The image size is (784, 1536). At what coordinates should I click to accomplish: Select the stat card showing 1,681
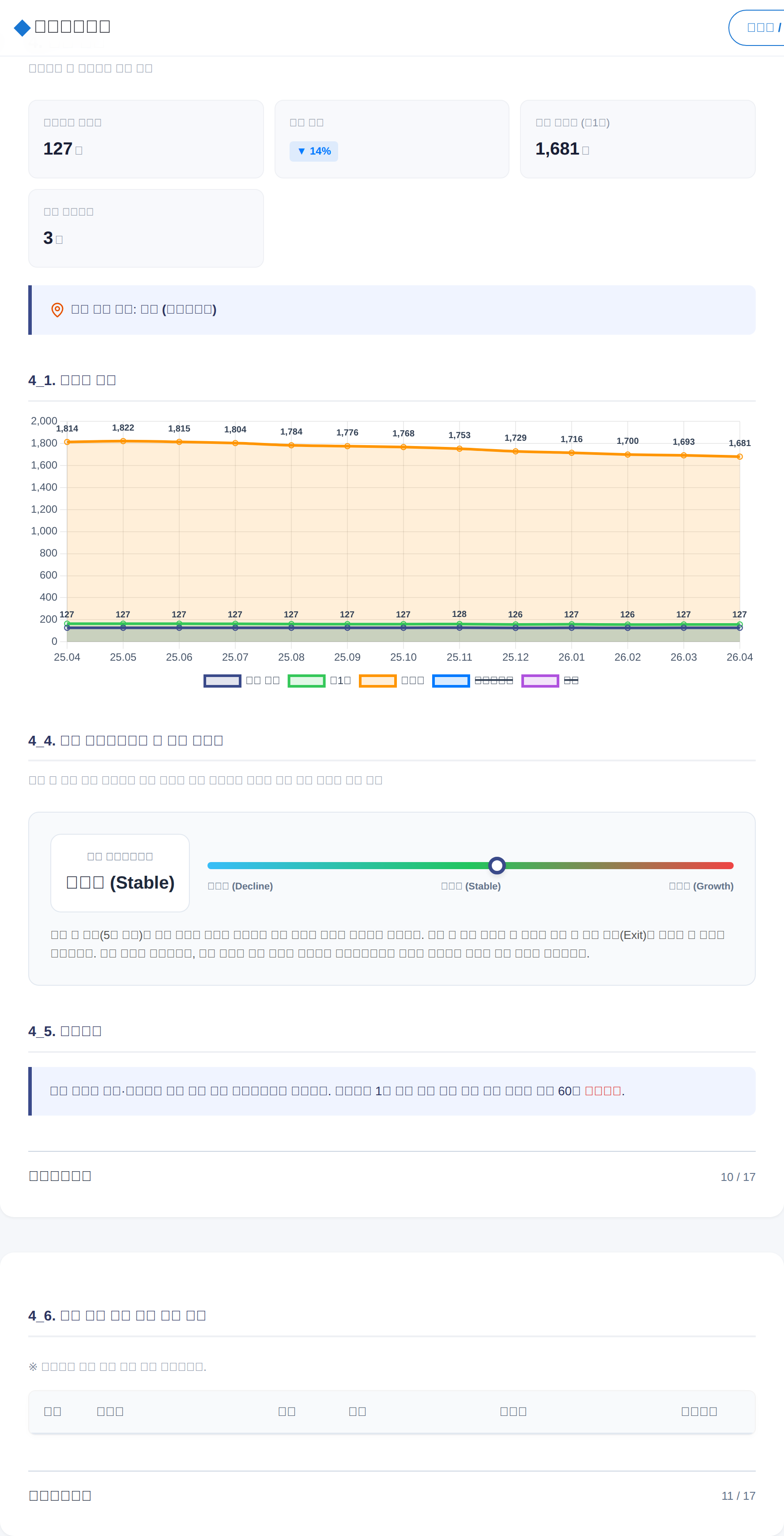click(637, 139)
